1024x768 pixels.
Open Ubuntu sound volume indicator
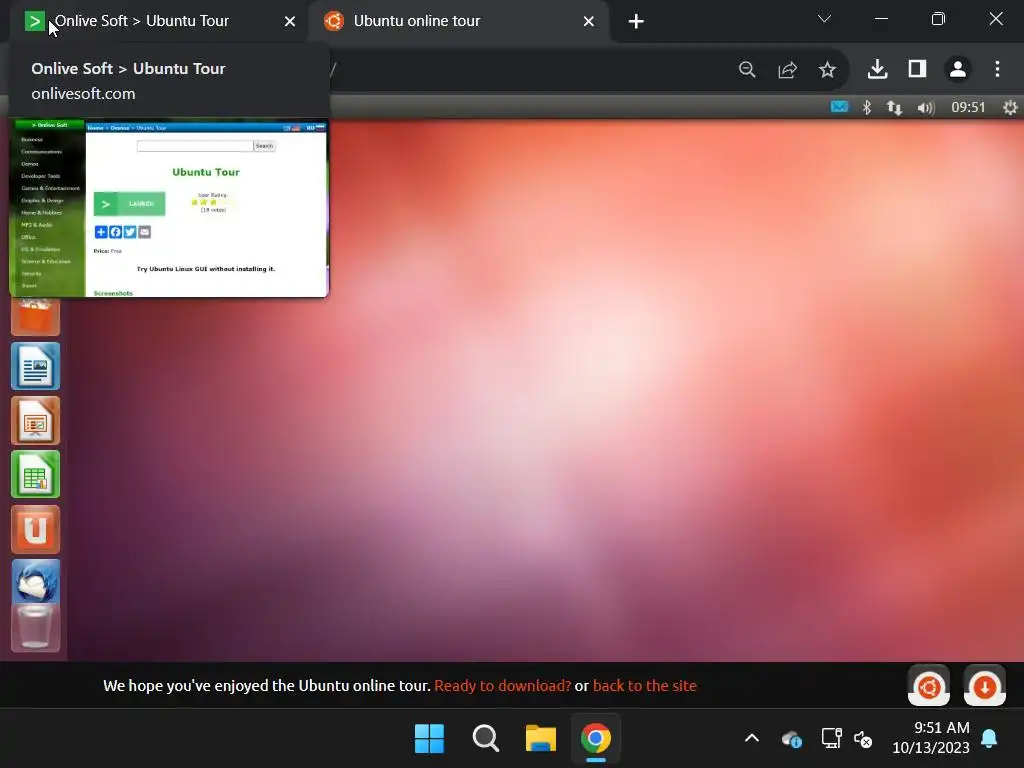(926, 107)
